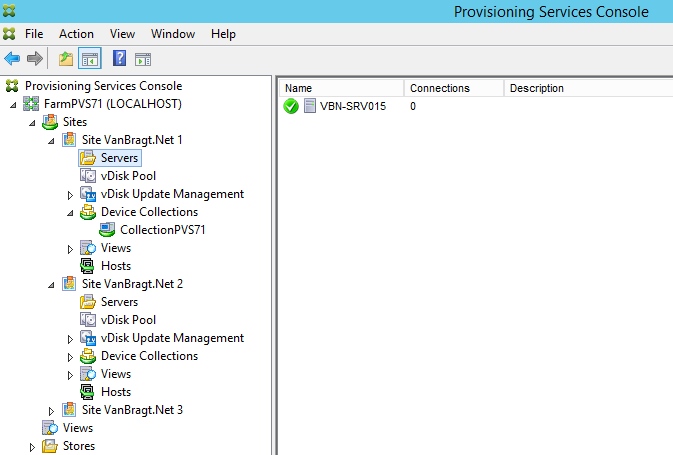
Task: Collapse Site VanBragt.Net 2
Action: pyautogui.click(x=51, y=285)
